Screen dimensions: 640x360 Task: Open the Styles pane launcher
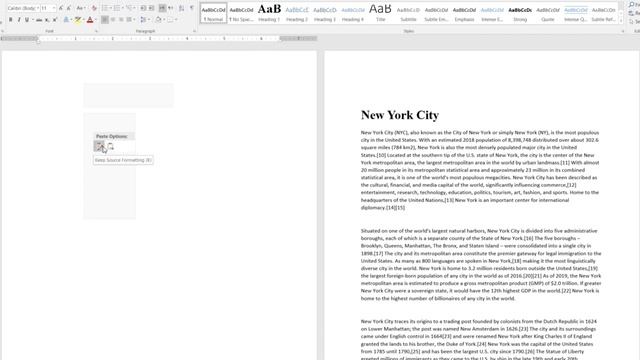623,31
